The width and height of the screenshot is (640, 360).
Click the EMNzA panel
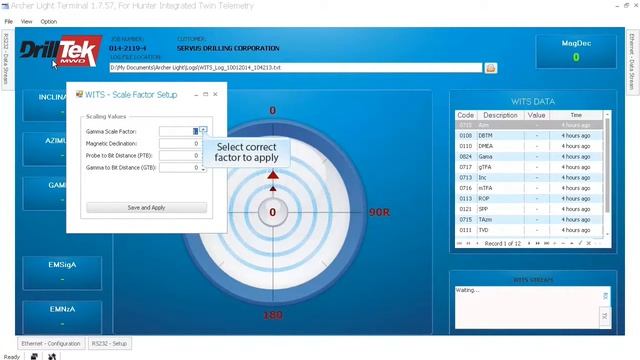[62, 317]
